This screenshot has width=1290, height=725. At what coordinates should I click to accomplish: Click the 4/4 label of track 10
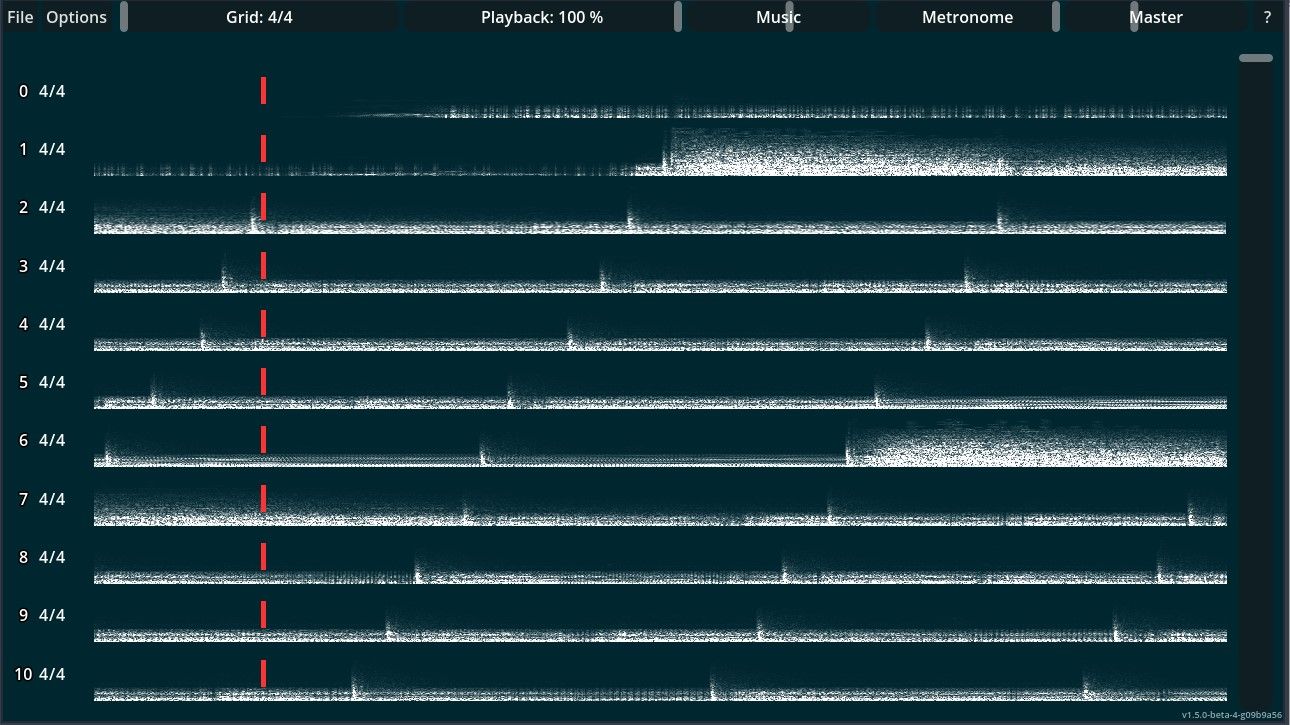(50, 673)
